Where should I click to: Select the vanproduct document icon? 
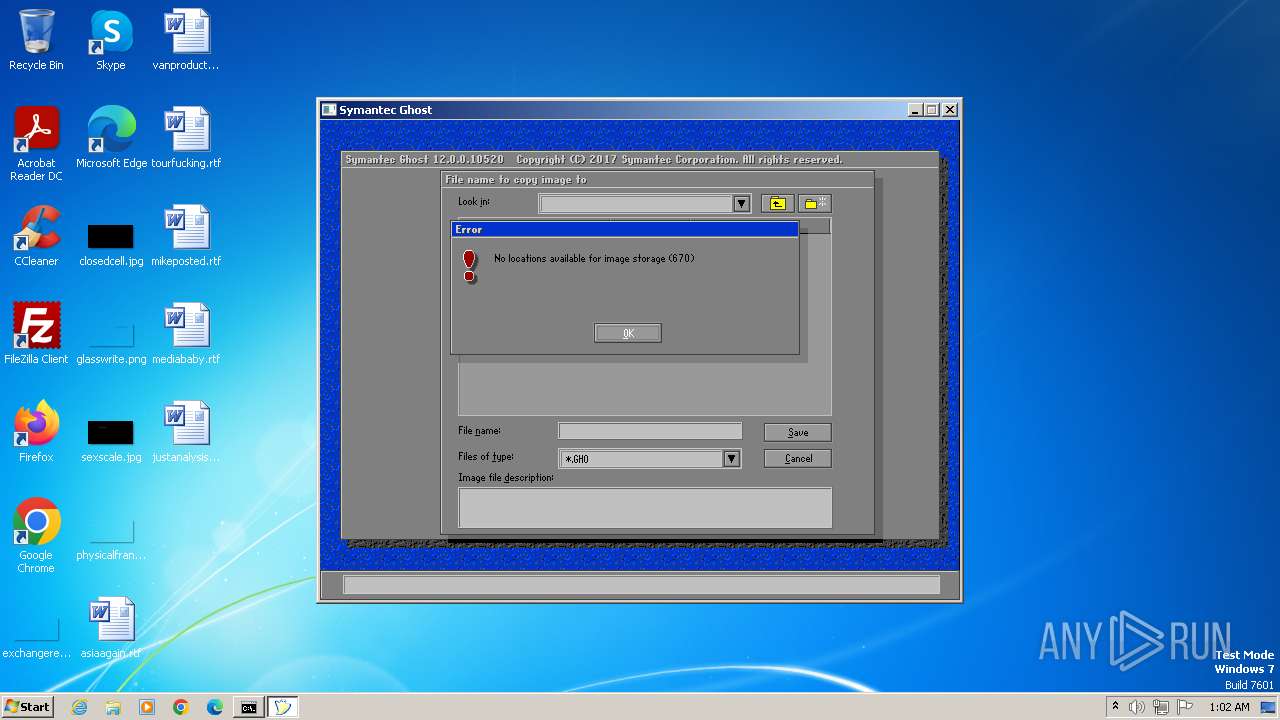[x=186, y=40]
